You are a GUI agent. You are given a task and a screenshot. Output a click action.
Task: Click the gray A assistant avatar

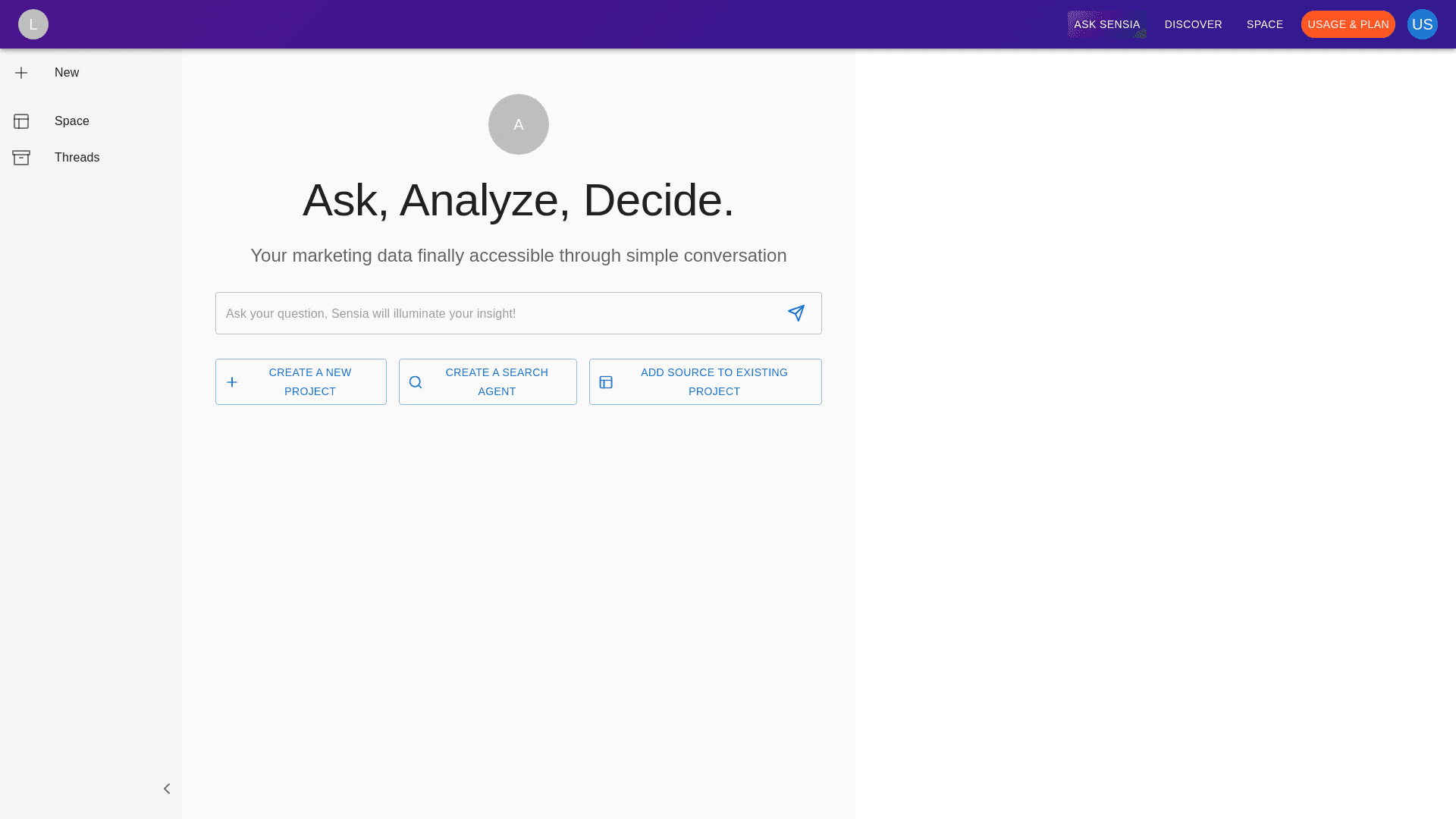tap(519, 124)
